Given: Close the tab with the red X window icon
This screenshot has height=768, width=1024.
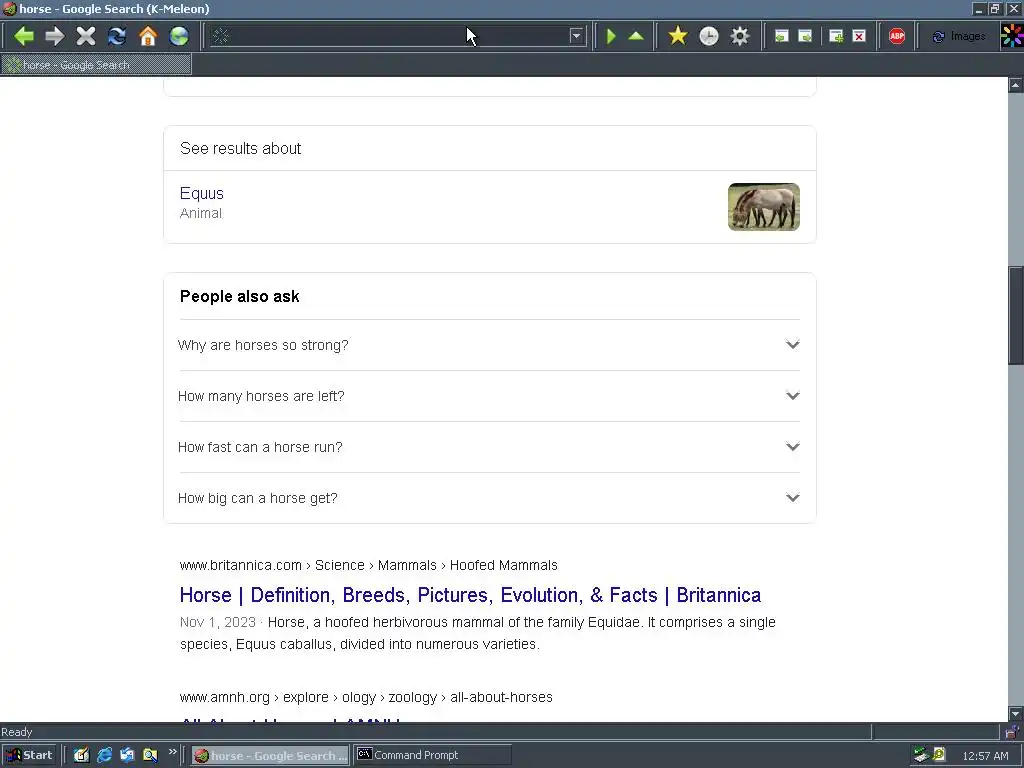Looking at the screenshot, I should [x=859, y=37].
